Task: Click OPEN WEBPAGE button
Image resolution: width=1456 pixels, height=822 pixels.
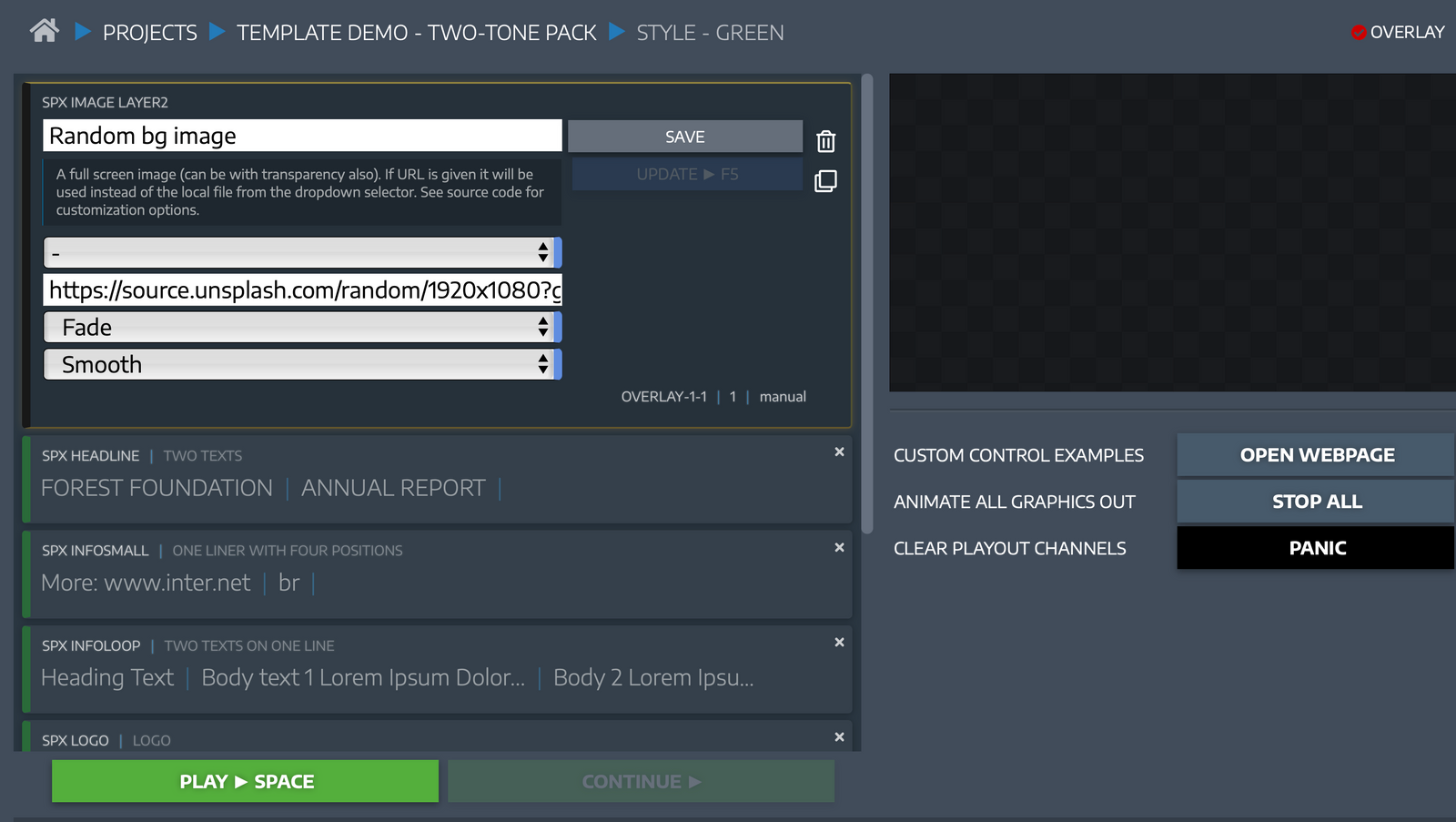Action: pos(1316,455)
